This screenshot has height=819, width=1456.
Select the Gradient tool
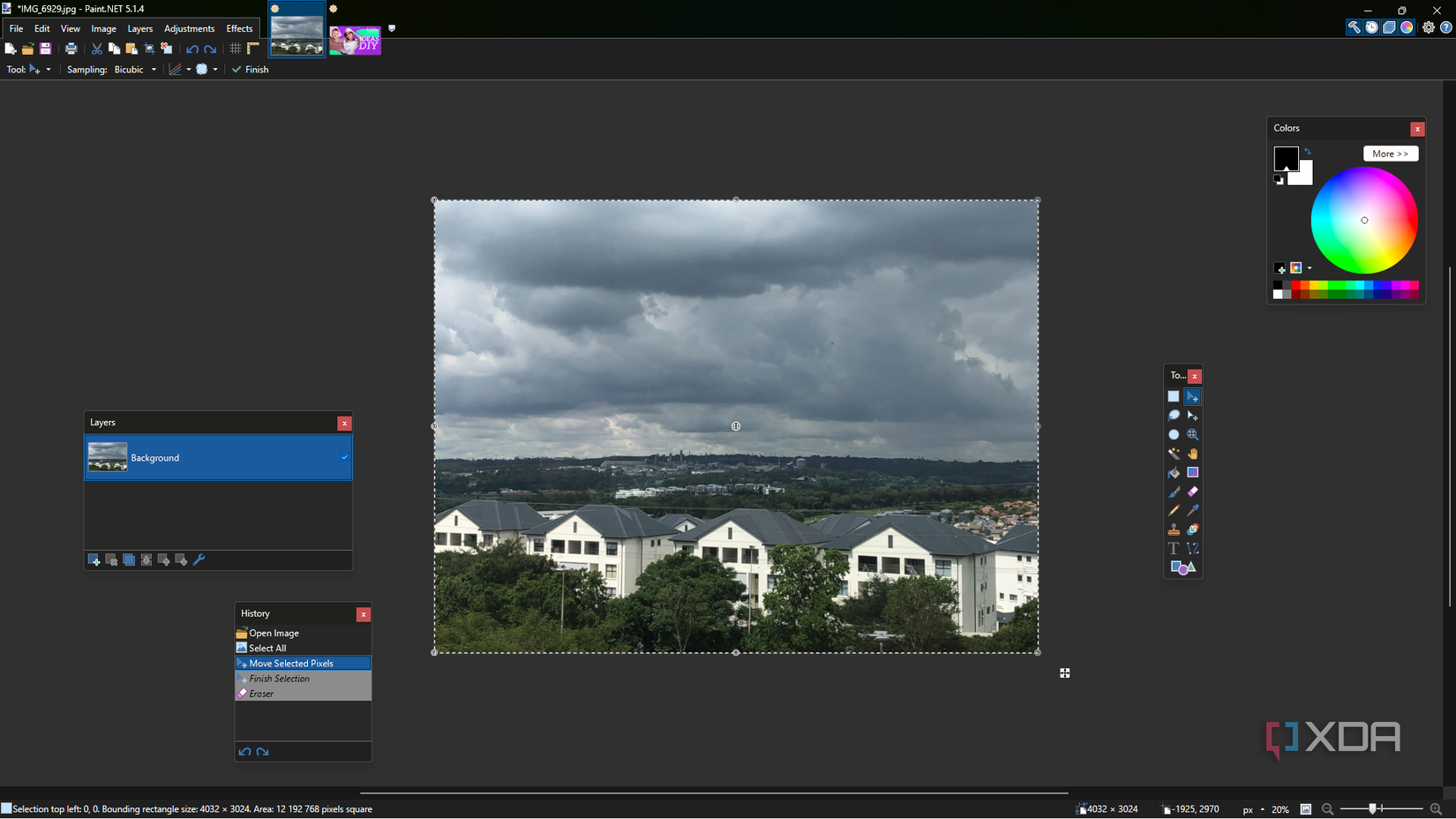click(x=1193, y=473)
